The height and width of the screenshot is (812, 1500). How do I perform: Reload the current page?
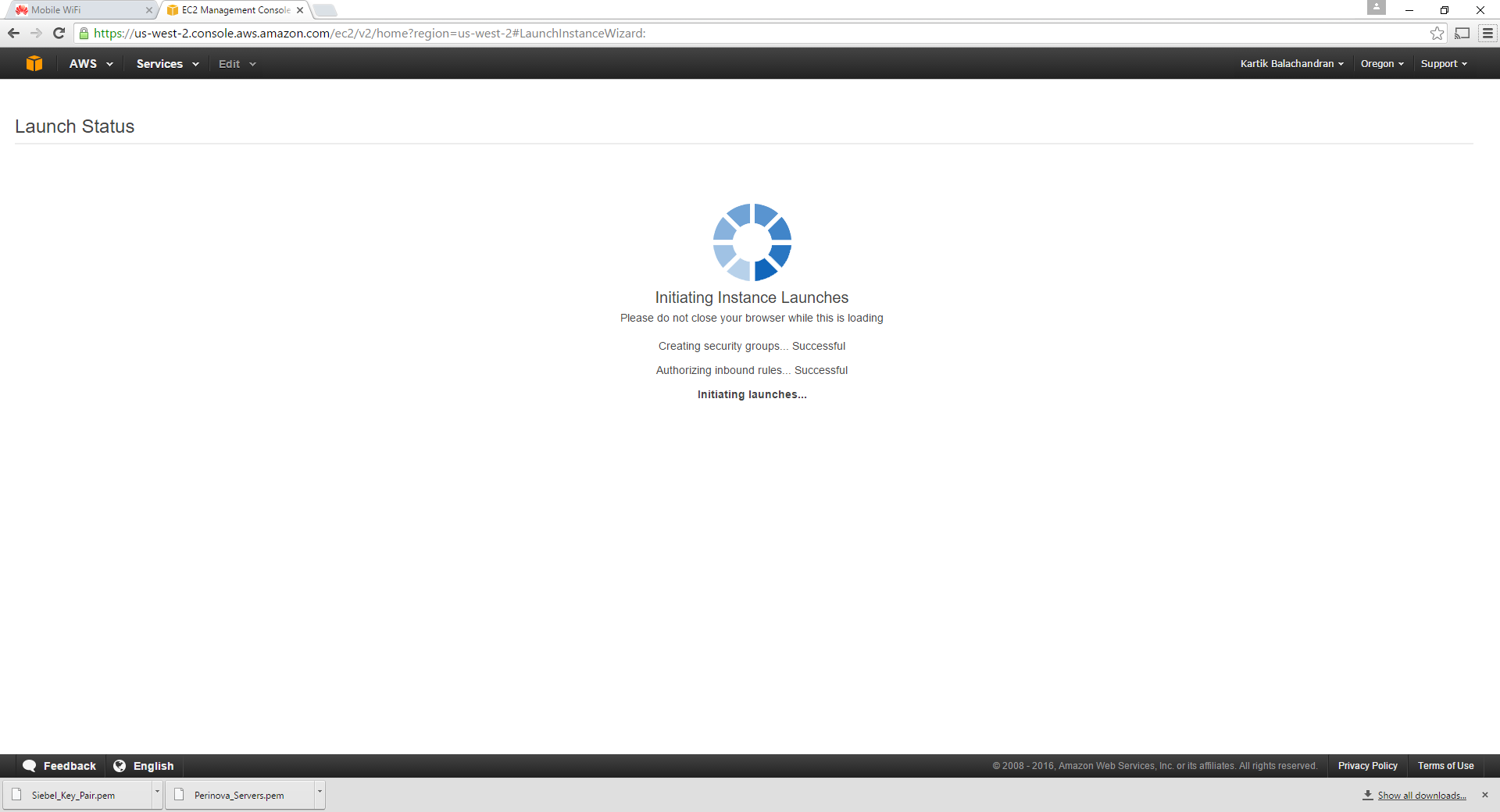(59, 33)
